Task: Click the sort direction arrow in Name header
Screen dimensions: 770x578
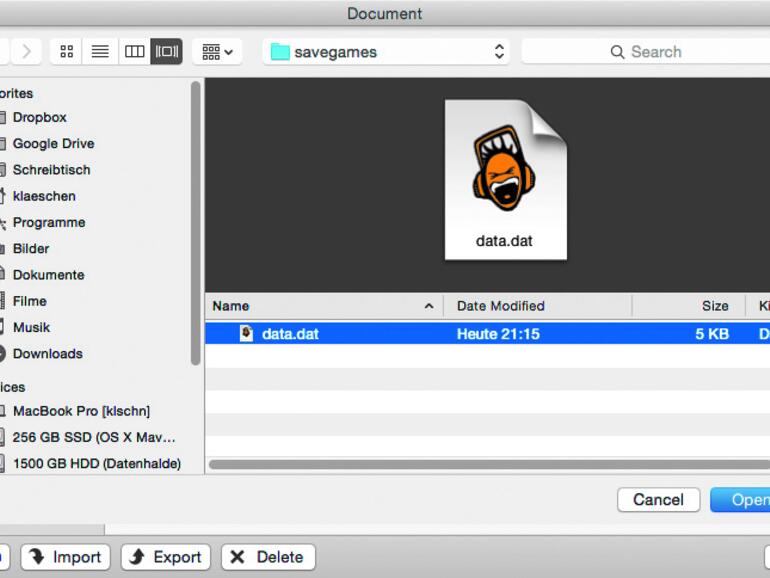Action: pos(429,306)
